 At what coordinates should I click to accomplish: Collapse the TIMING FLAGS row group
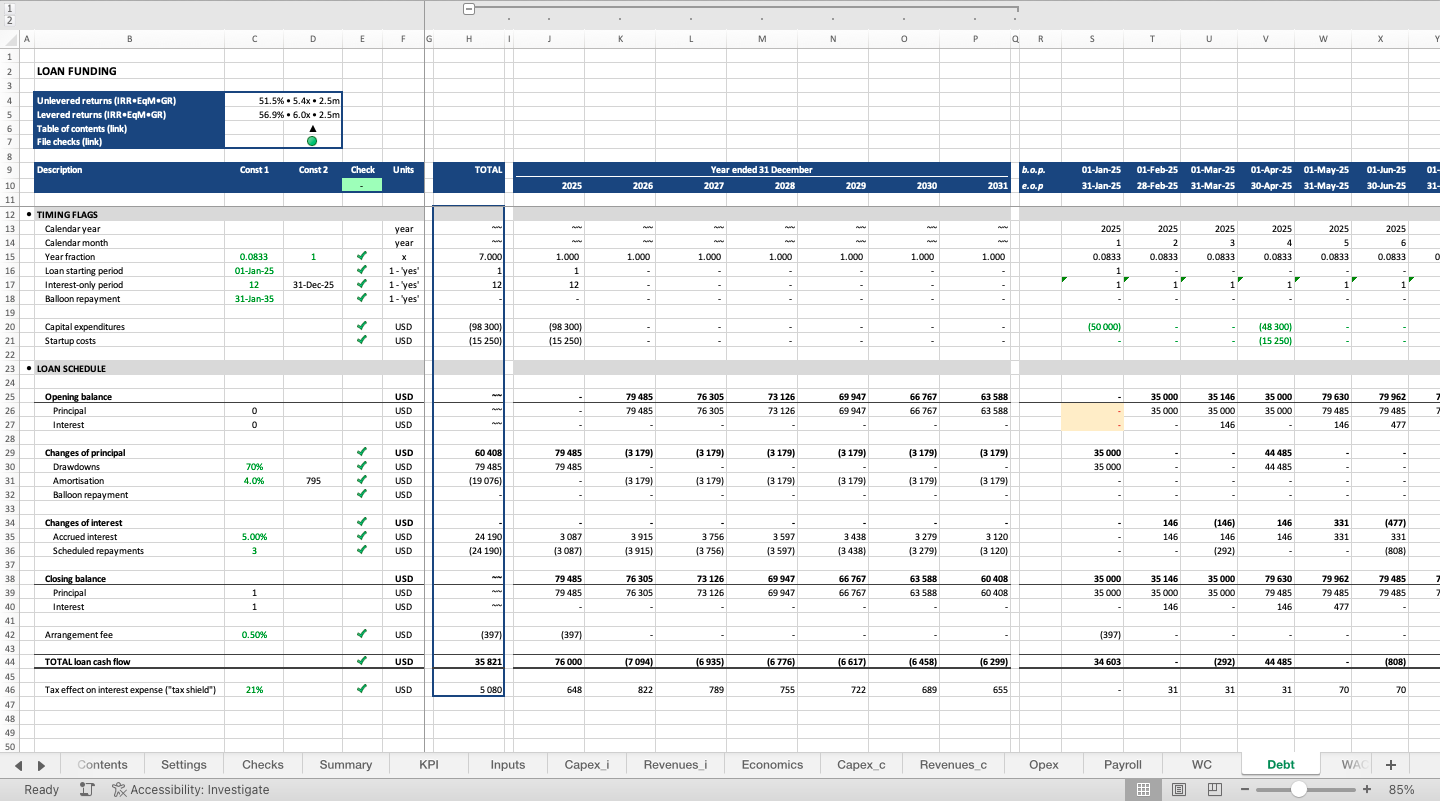pyautogui.click(x=28, y=214)
